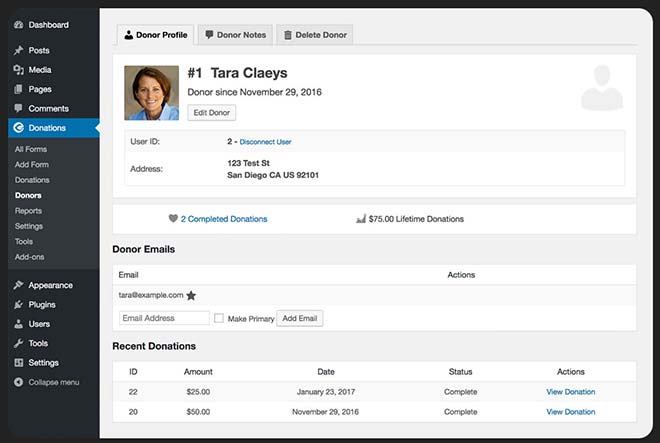Switch to the Donor Notes tab
Viewport: 660px width, 443px height.
point(235,35)
